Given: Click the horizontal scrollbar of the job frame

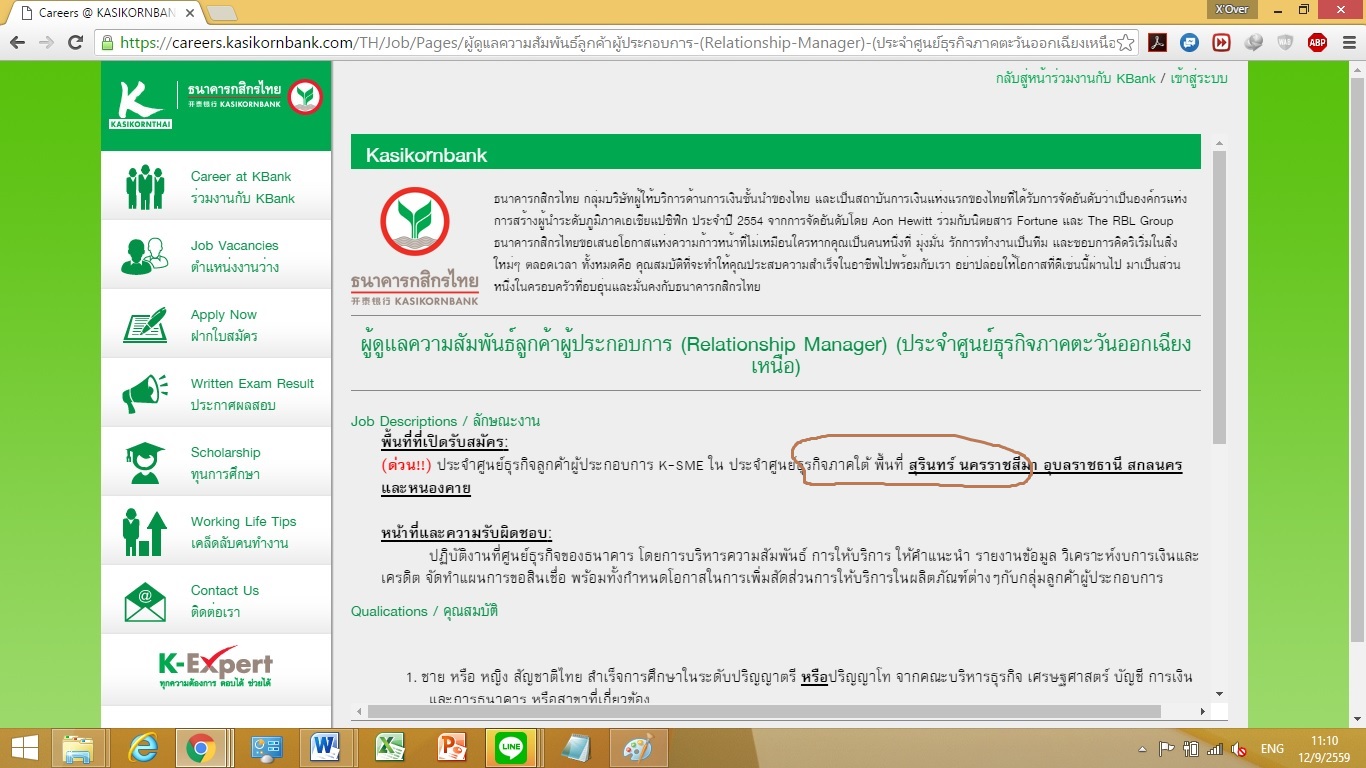Looking at the screenshot, I should click(765, 711).
